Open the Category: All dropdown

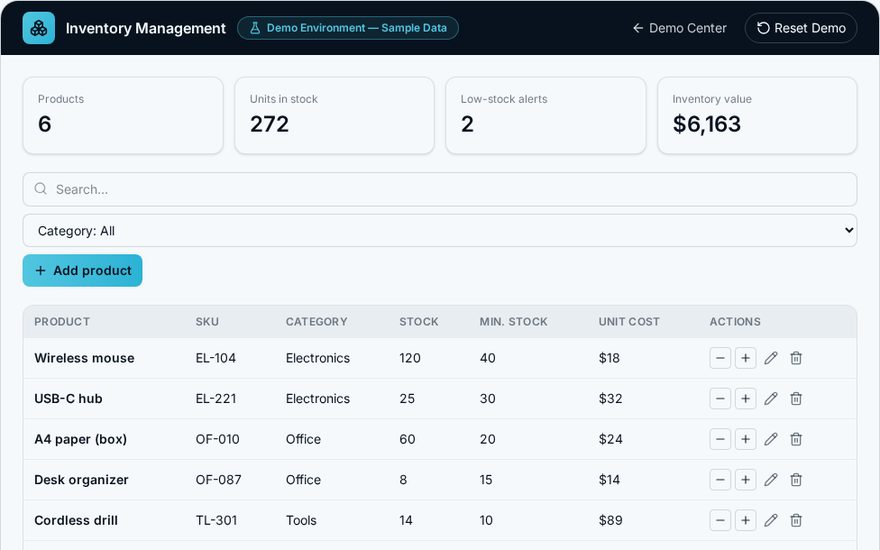[439, 230]
